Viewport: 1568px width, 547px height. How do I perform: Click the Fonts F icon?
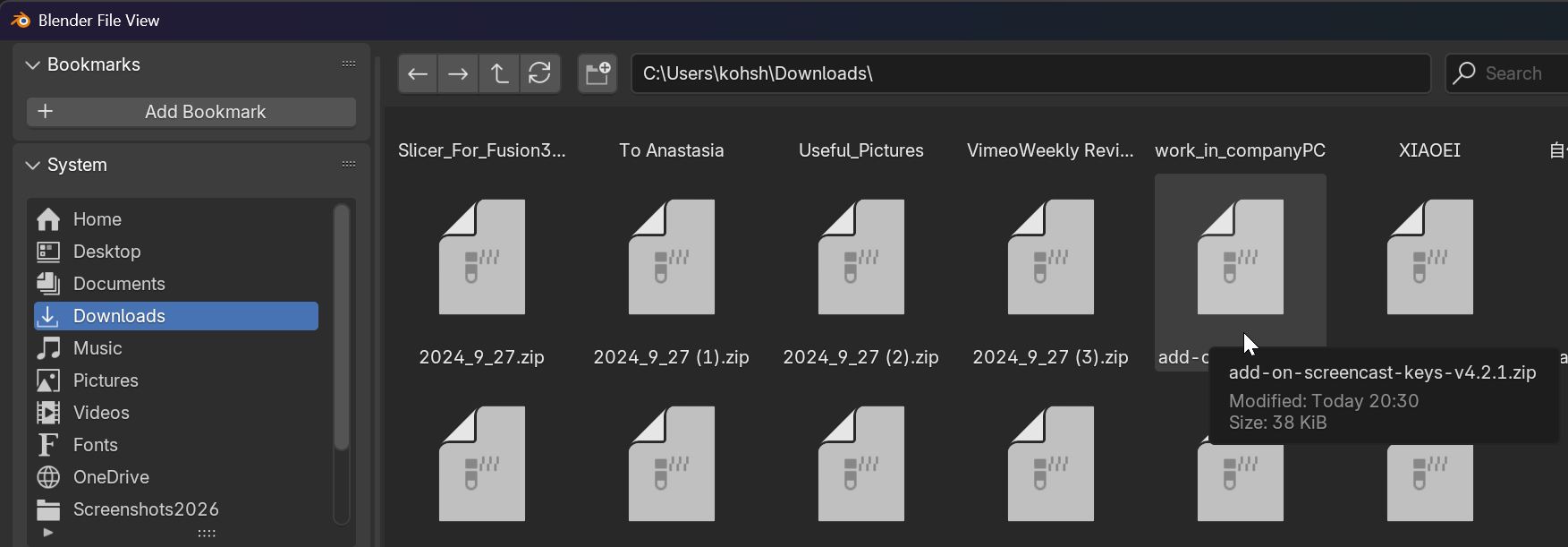[x=48, y=445]
